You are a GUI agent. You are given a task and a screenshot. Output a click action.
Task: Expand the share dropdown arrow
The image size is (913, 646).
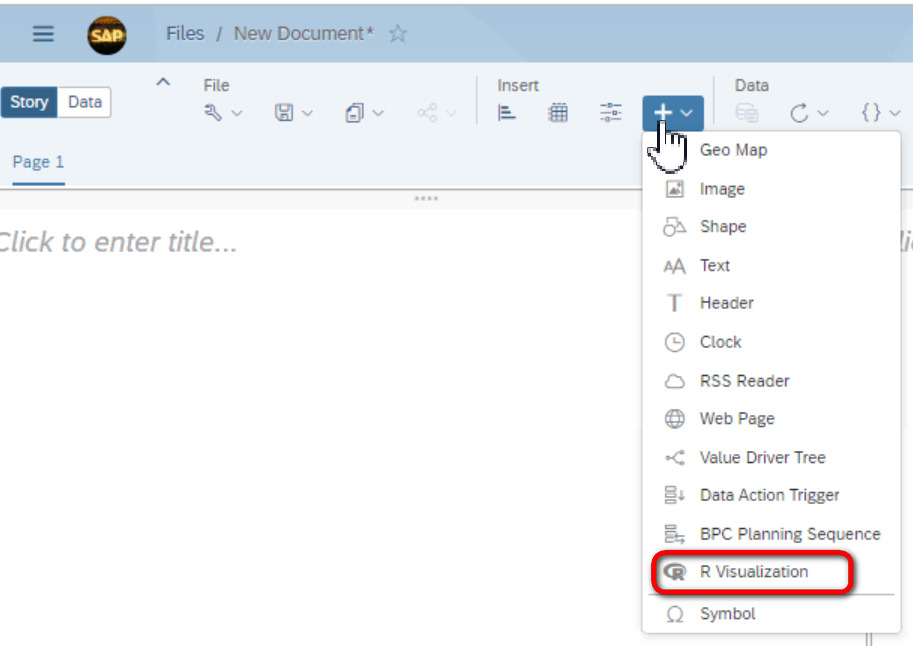(x=451, y=113)
